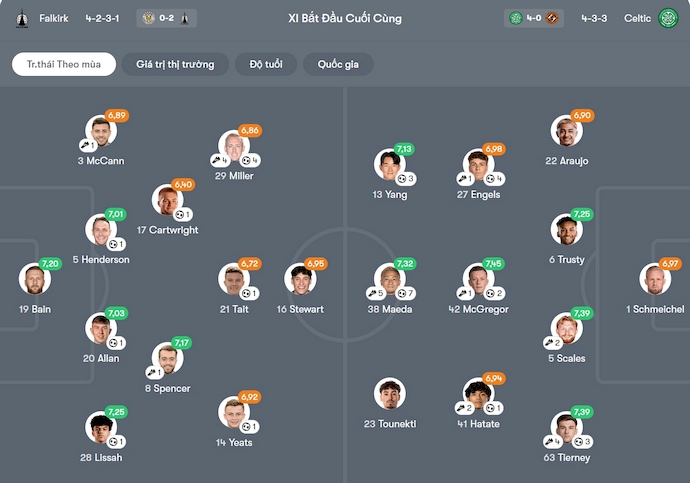Open Maeda's player photo
This screenshot has width=690, height=483.
tap(389, 280)
